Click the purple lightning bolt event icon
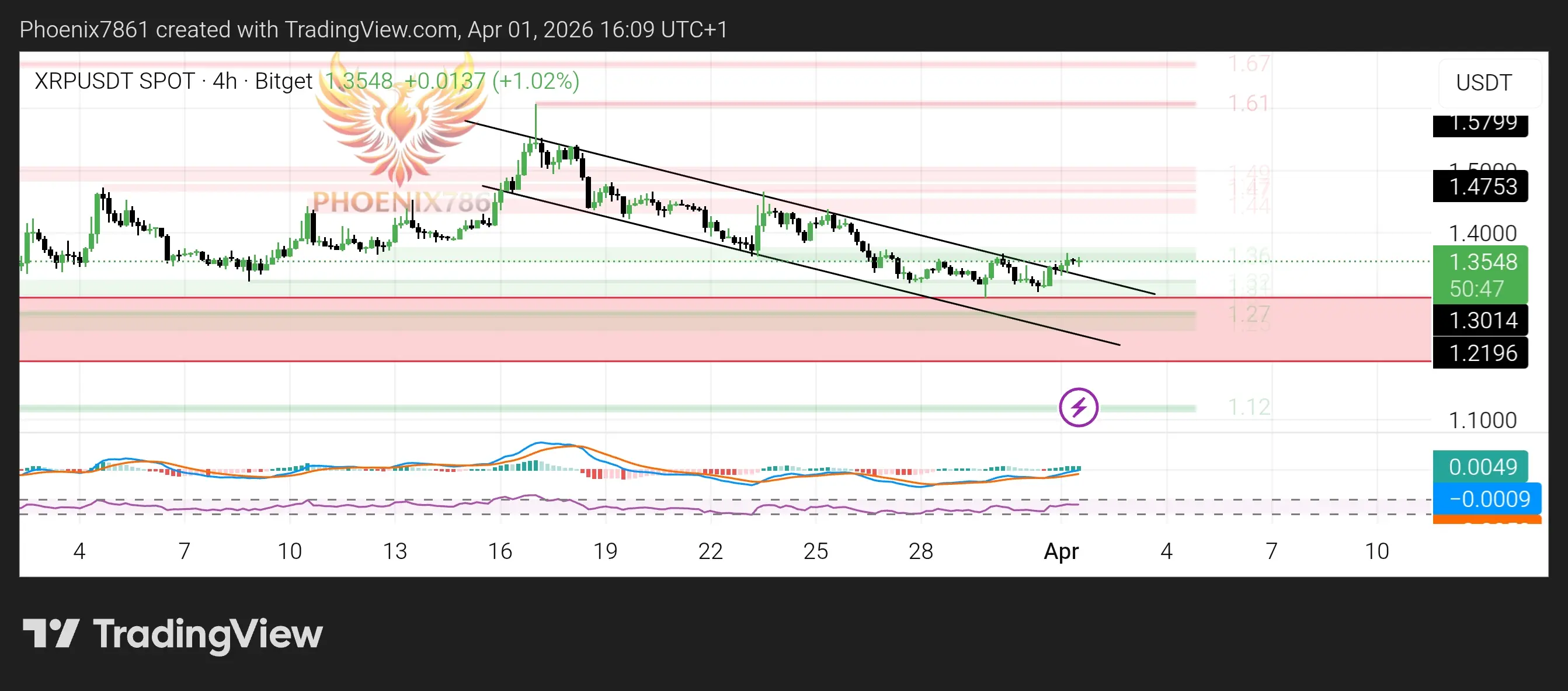This screenshot has height=691, width=1568. 1078,407
